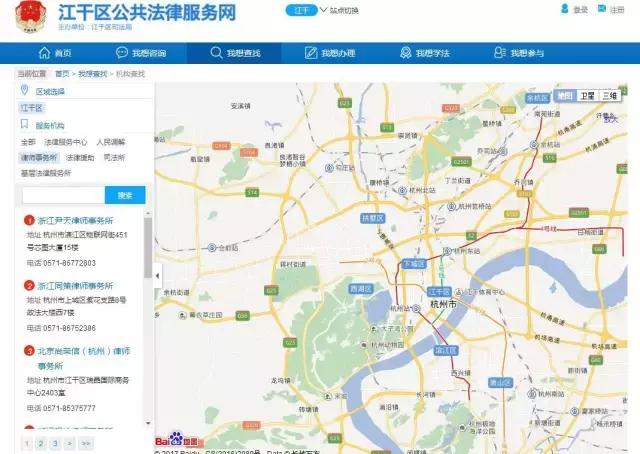Open 我想咨询 navigation item

pos(141,53)
